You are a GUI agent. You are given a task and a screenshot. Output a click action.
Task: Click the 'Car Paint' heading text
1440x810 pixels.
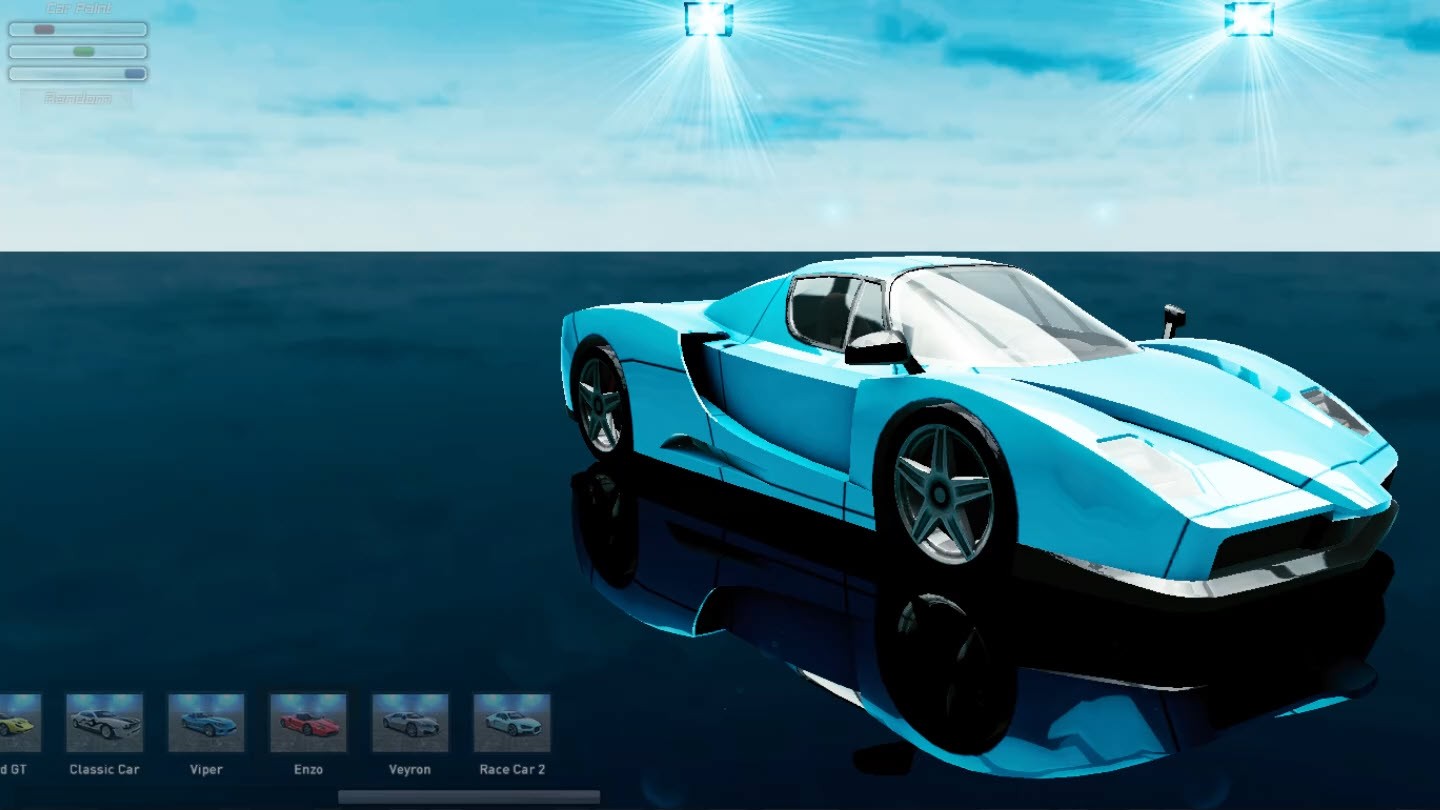pyautogui.click(x=78, y=9)
